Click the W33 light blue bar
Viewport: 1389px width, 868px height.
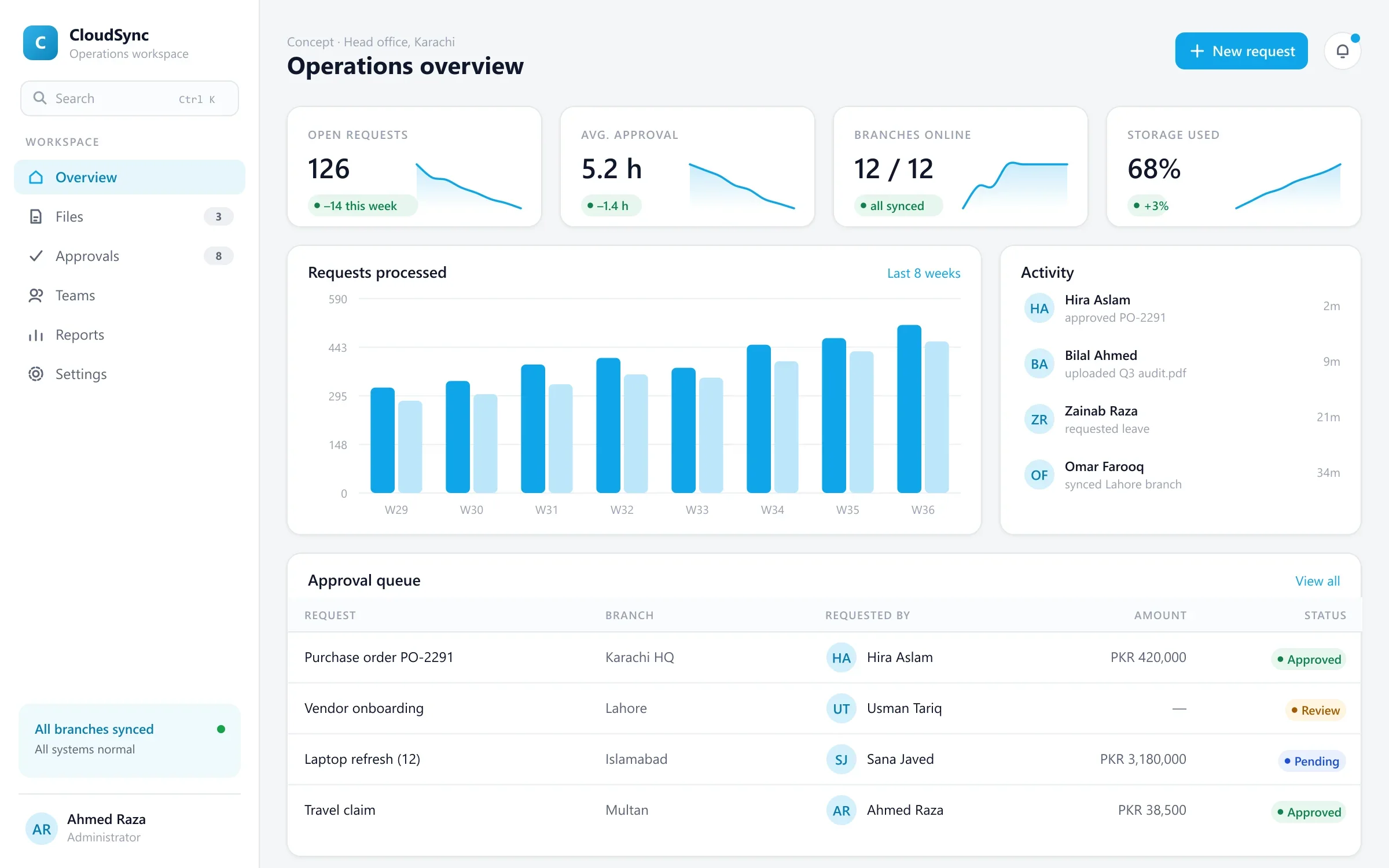[x=711, y=435]
